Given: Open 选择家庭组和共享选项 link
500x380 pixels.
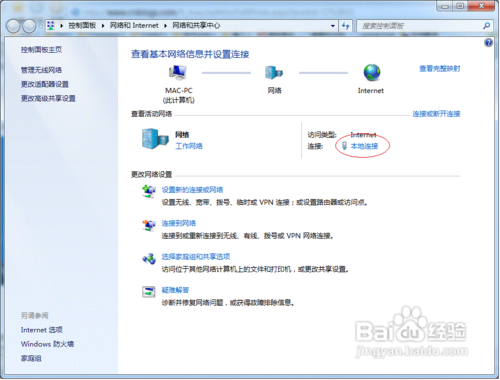Looking at the screenshot, I should click(196, 256).
